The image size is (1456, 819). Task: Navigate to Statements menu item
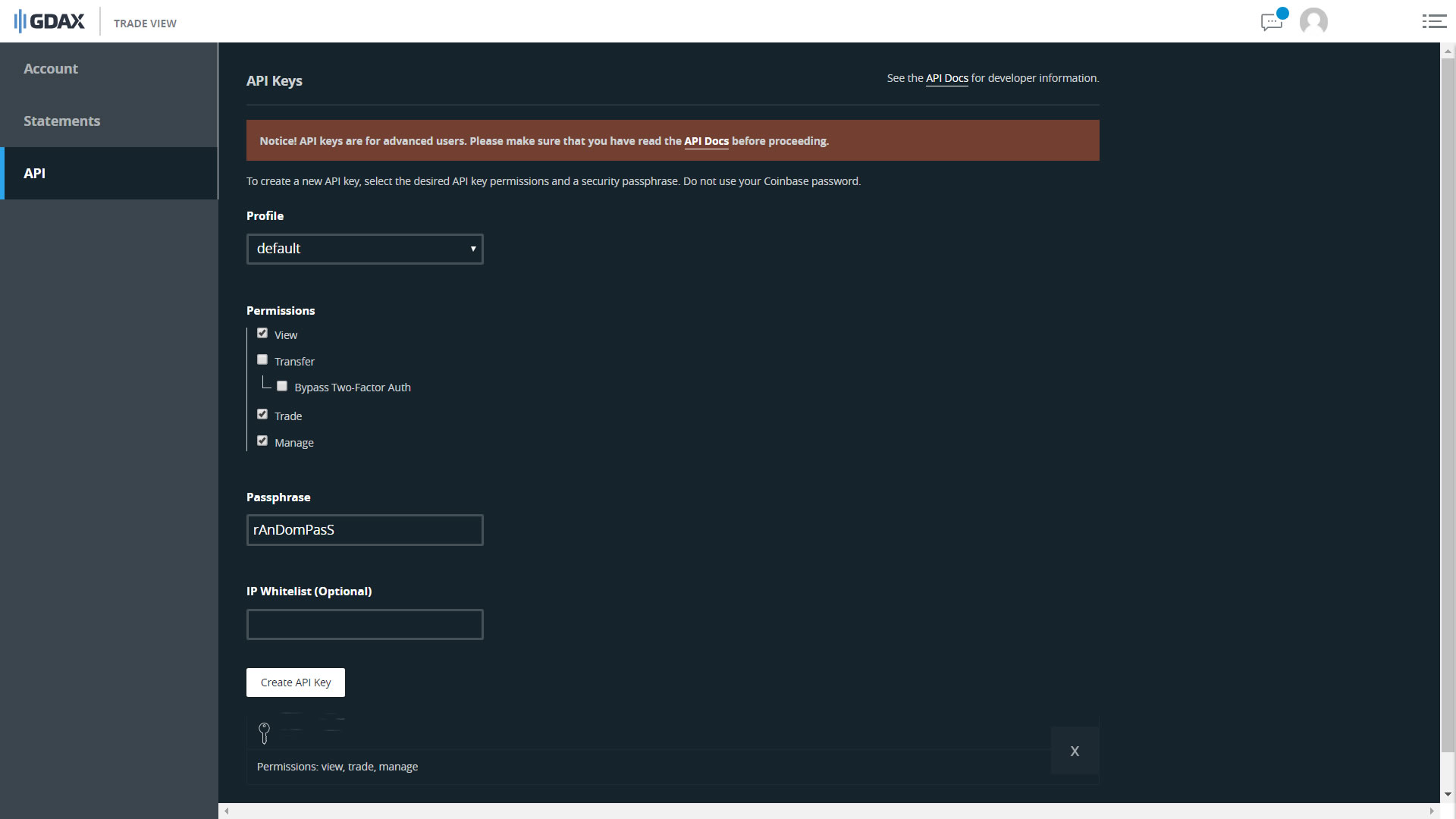coord(62,121)
